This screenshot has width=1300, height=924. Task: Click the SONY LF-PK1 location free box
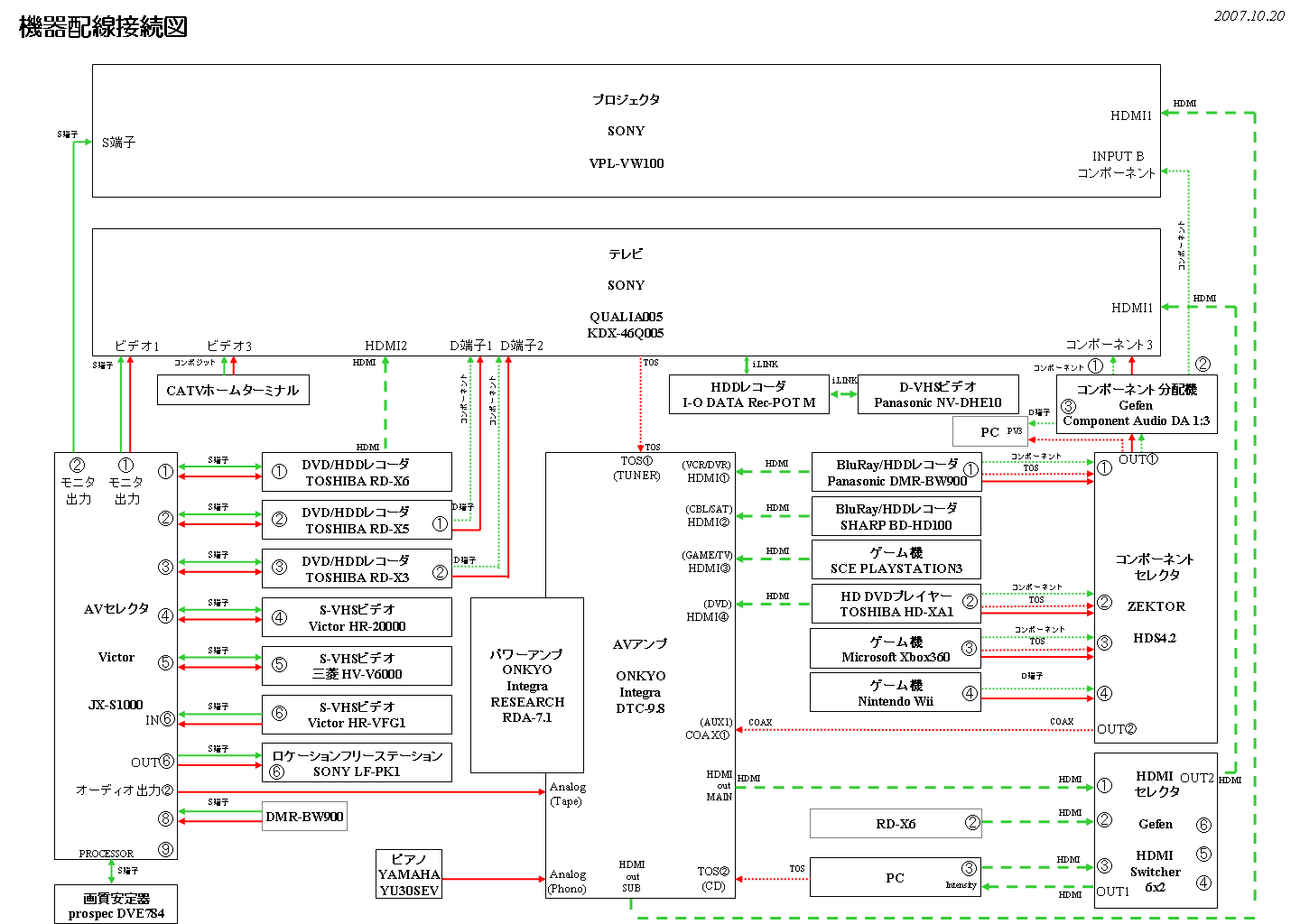click(357, 762)
